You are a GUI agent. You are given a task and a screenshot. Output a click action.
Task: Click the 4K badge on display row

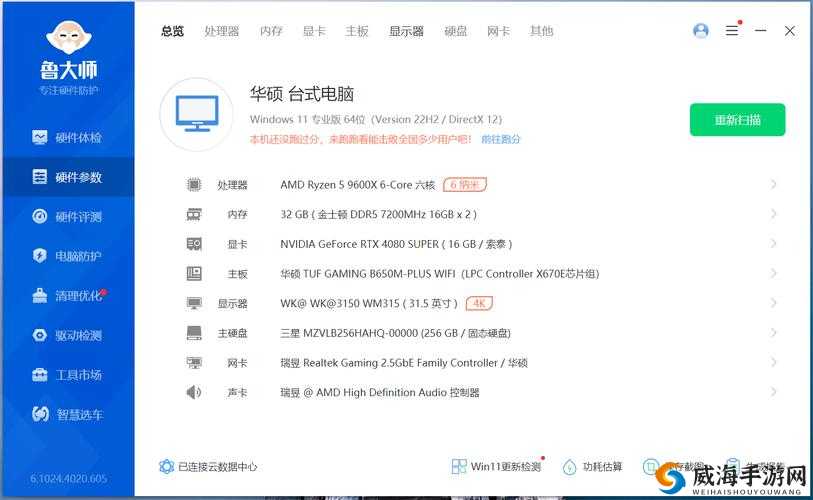[x=479, y=303]
